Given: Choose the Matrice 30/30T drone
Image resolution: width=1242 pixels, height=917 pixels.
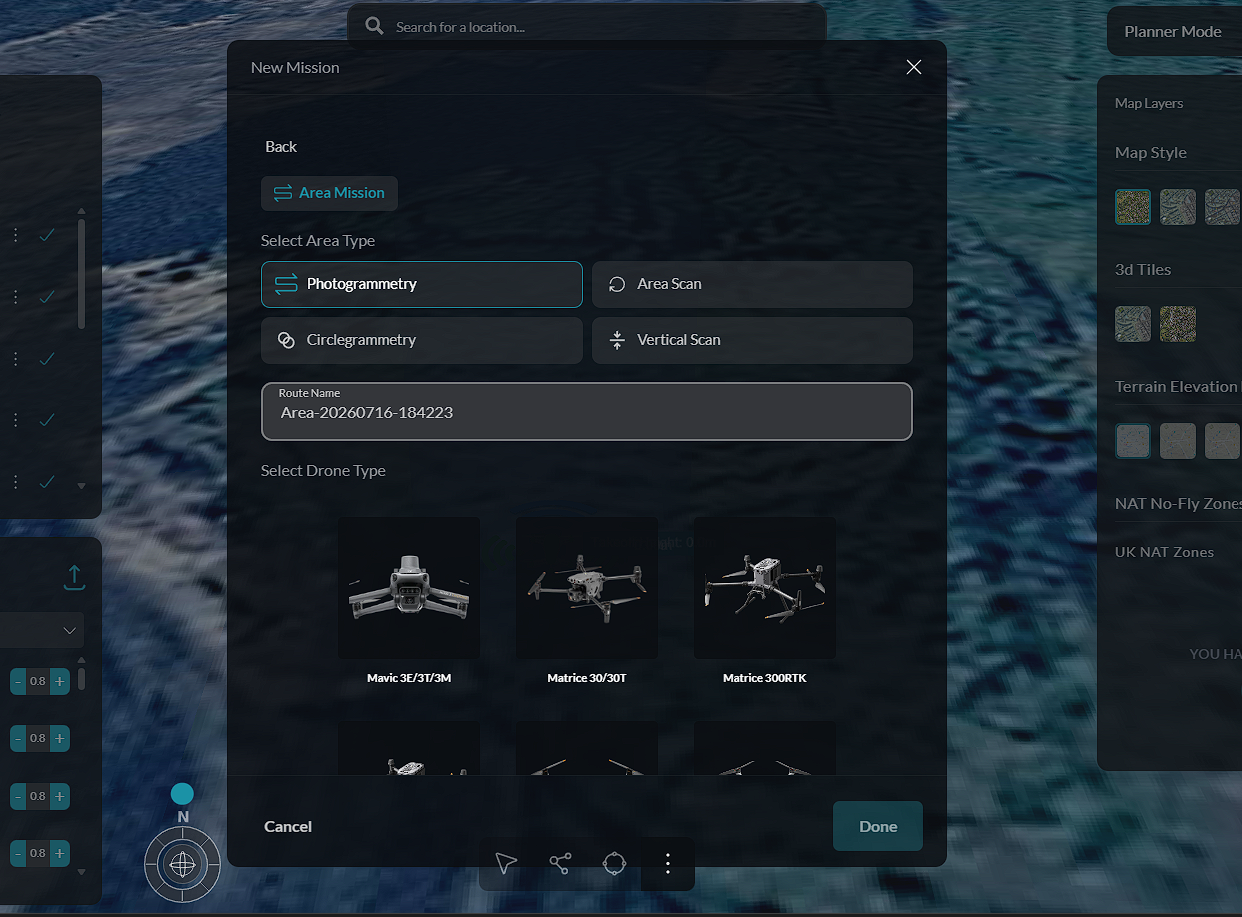Looking at the screenshot, I should (x=587, y=588).
